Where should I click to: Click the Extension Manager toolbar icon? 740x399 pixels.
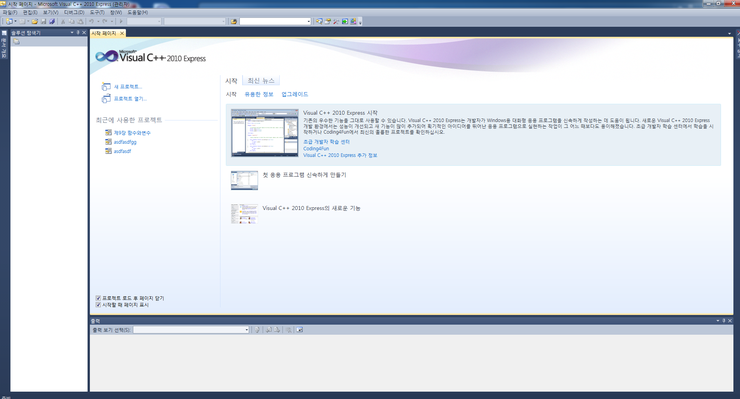click(x=353, y=21)
